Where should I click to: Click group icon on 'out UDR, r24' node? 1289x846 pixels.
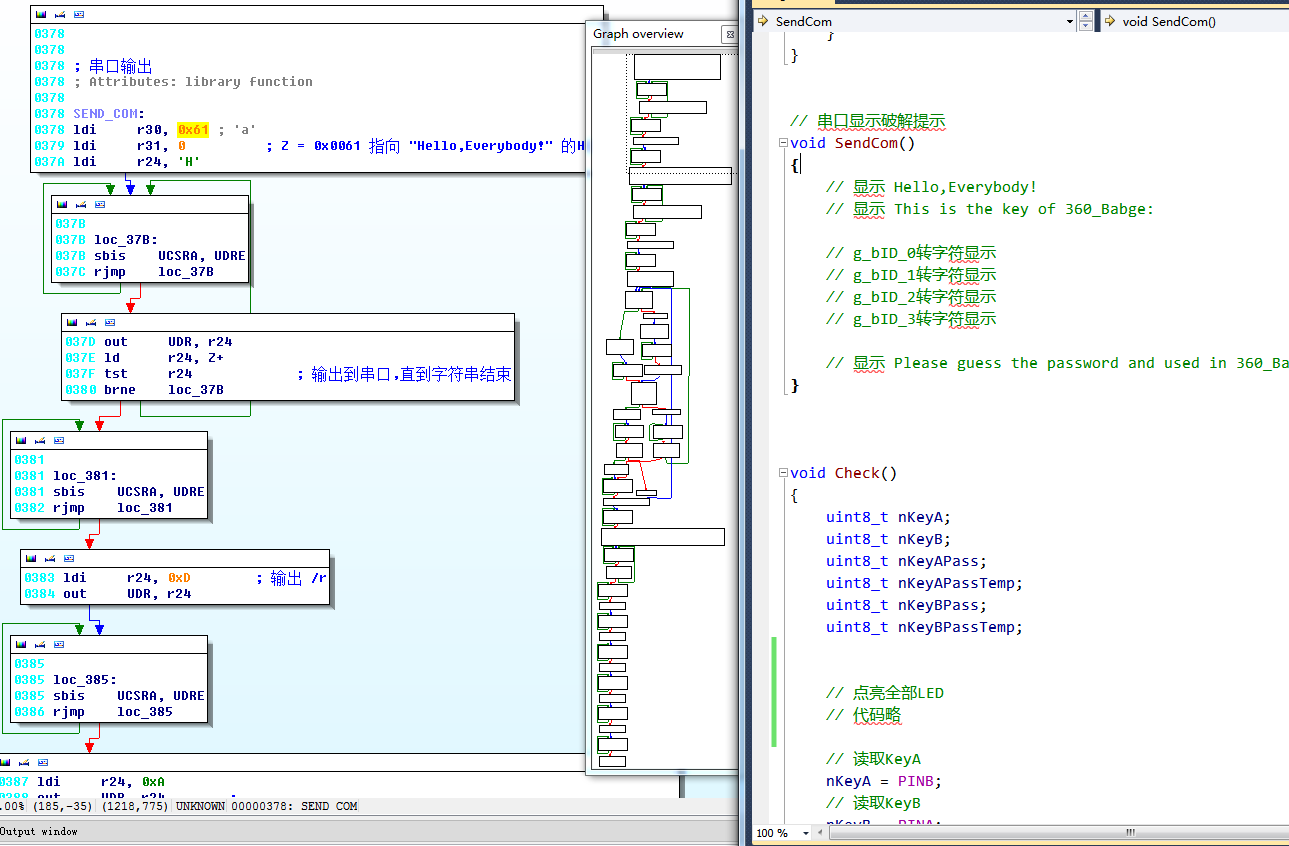[x=109, y=323]
